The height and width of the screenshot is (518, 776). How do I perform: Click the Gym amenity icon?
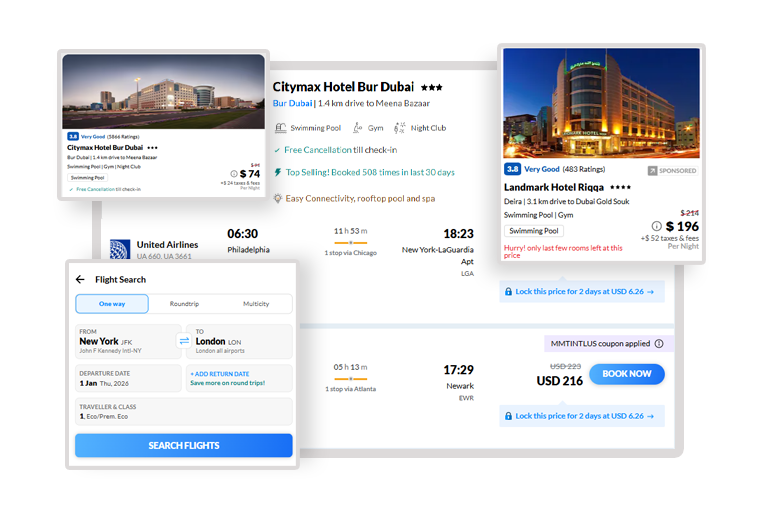coord(357,128)
